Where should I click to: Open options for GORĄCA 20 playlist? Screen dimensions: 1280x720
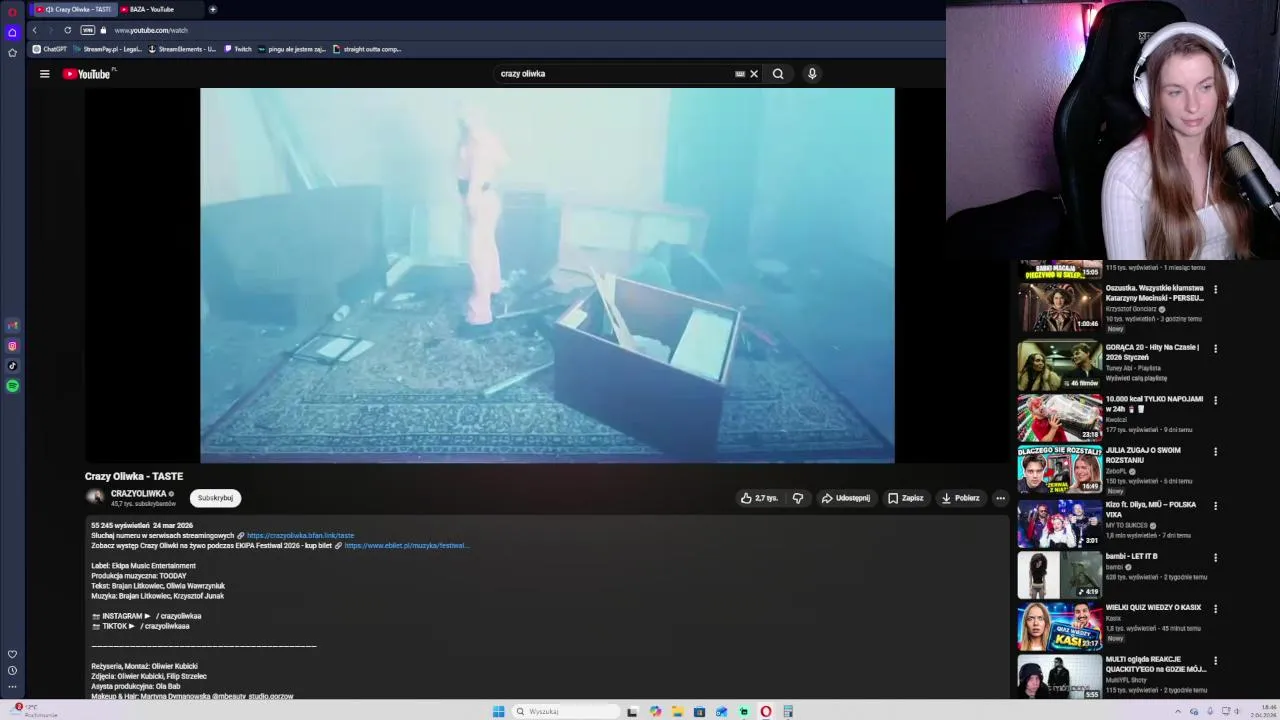tap(1215, 349)
